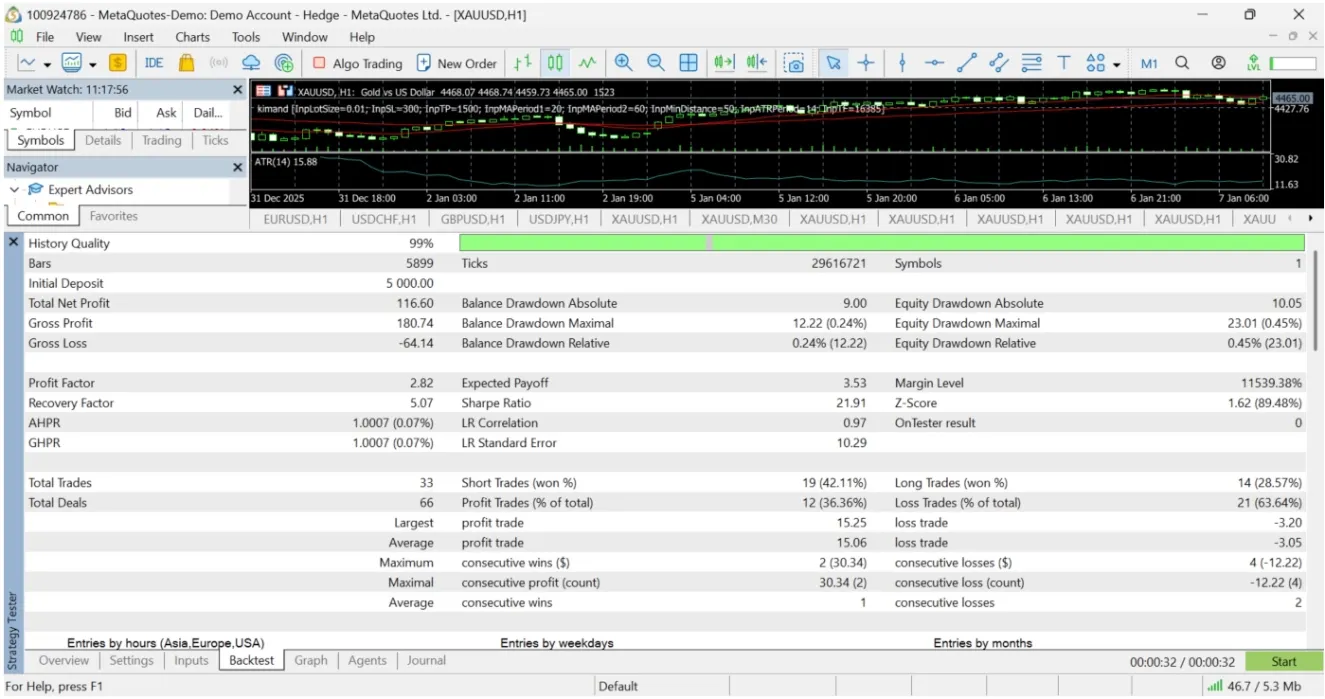Switch chart to line chart mode

point(587,63)
